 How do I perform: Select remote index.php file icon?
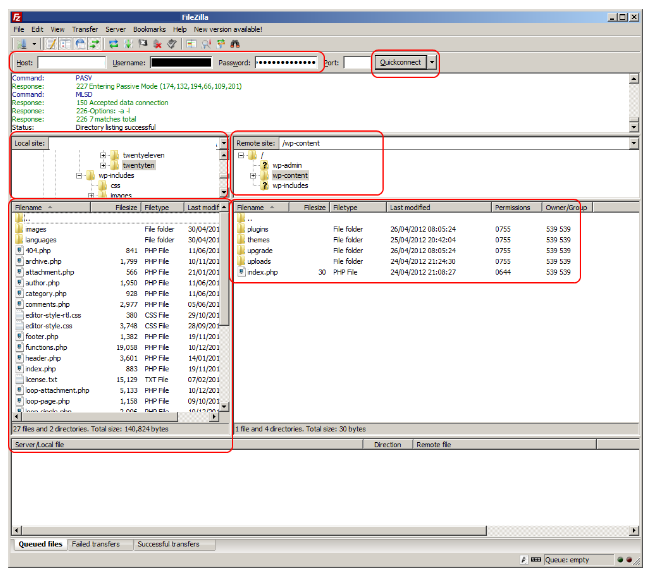click(x=241, y=272)
